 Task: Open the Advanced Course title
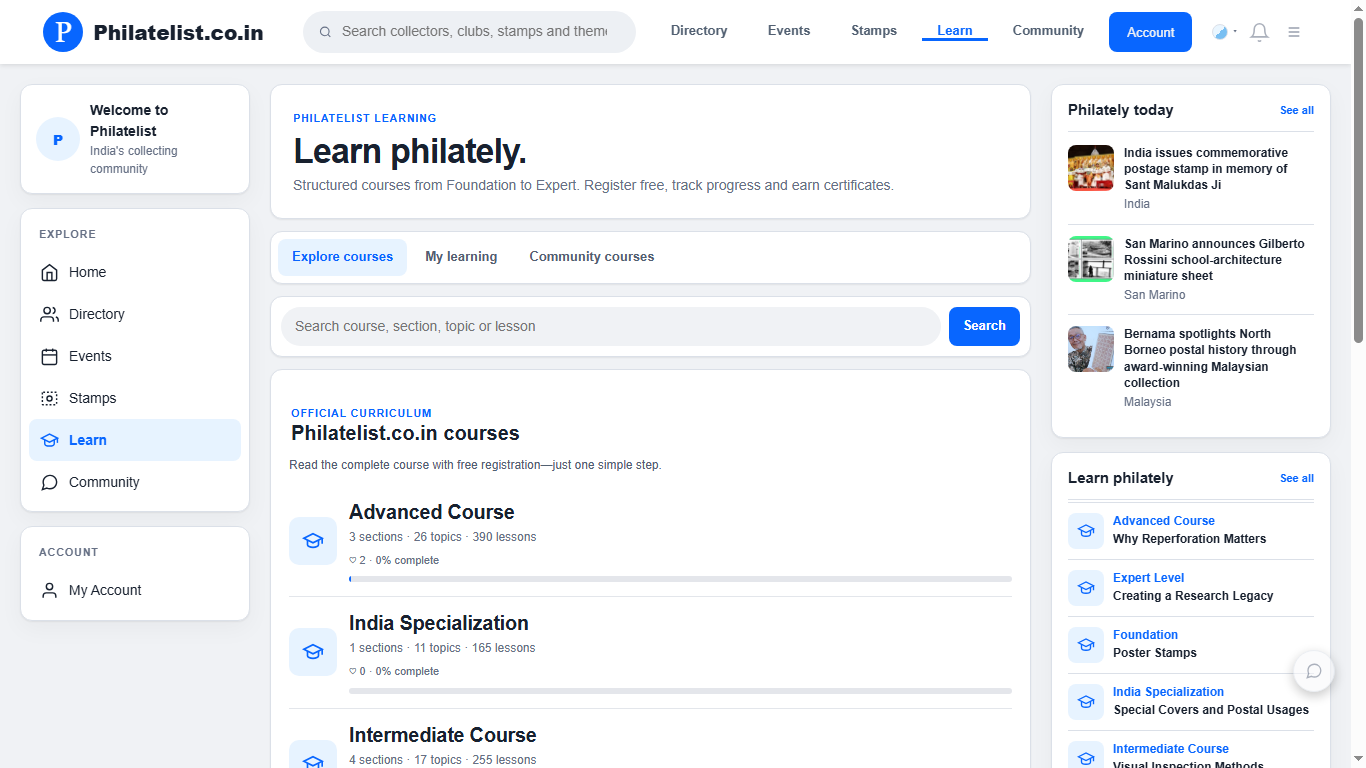pyautogui.click(x=432, y=512)
